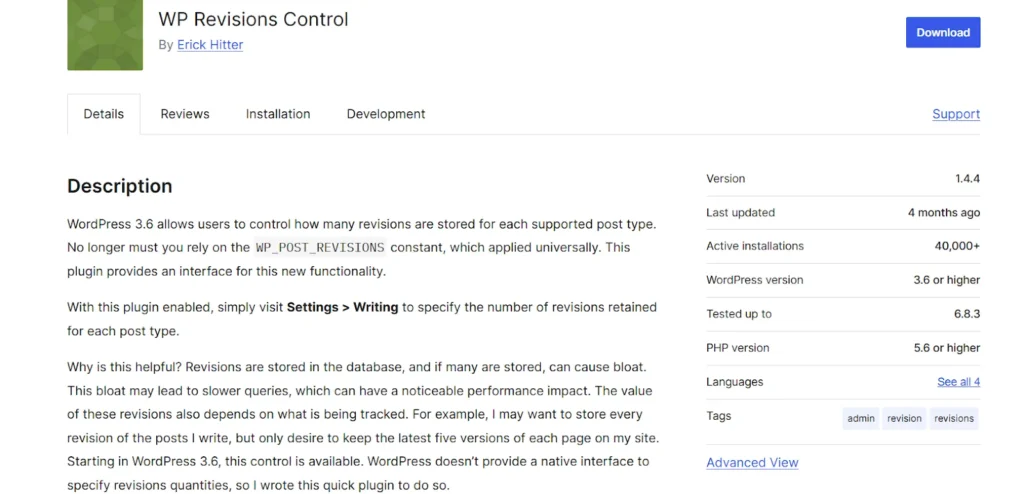The width and height of the screenshot is (1024, 494).
Task: Click the Last updated label
Action: pyautogui.click(x=741, y=212)
